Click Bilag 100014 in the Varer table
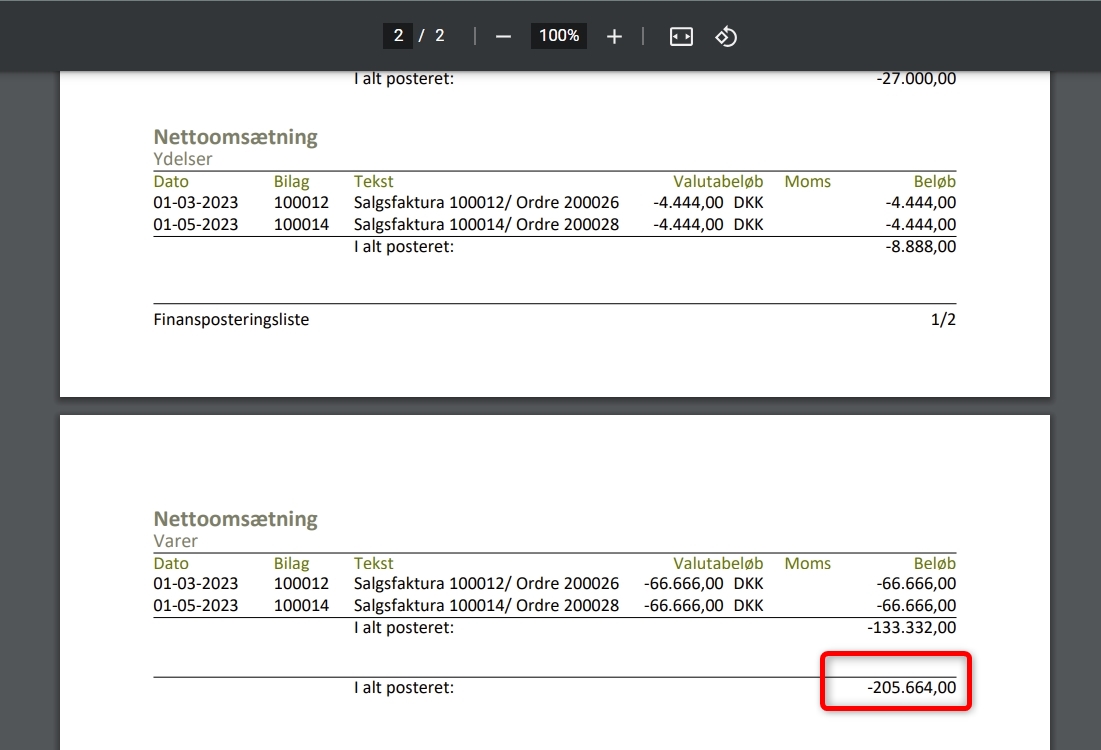1101x750 pixels. (x=301, y=605)
